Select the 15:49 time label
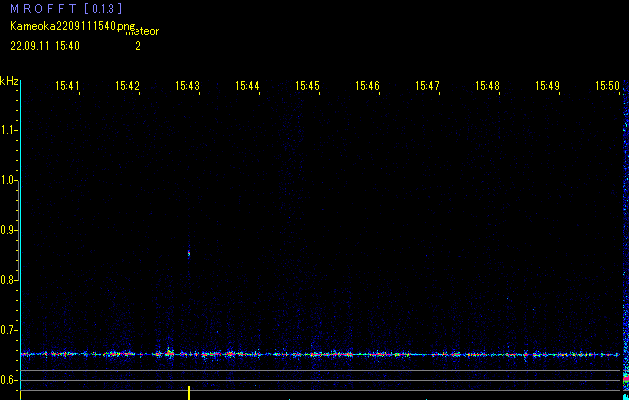Image resolution: width=629 pixels, height=400 pixels. (547, 86)
